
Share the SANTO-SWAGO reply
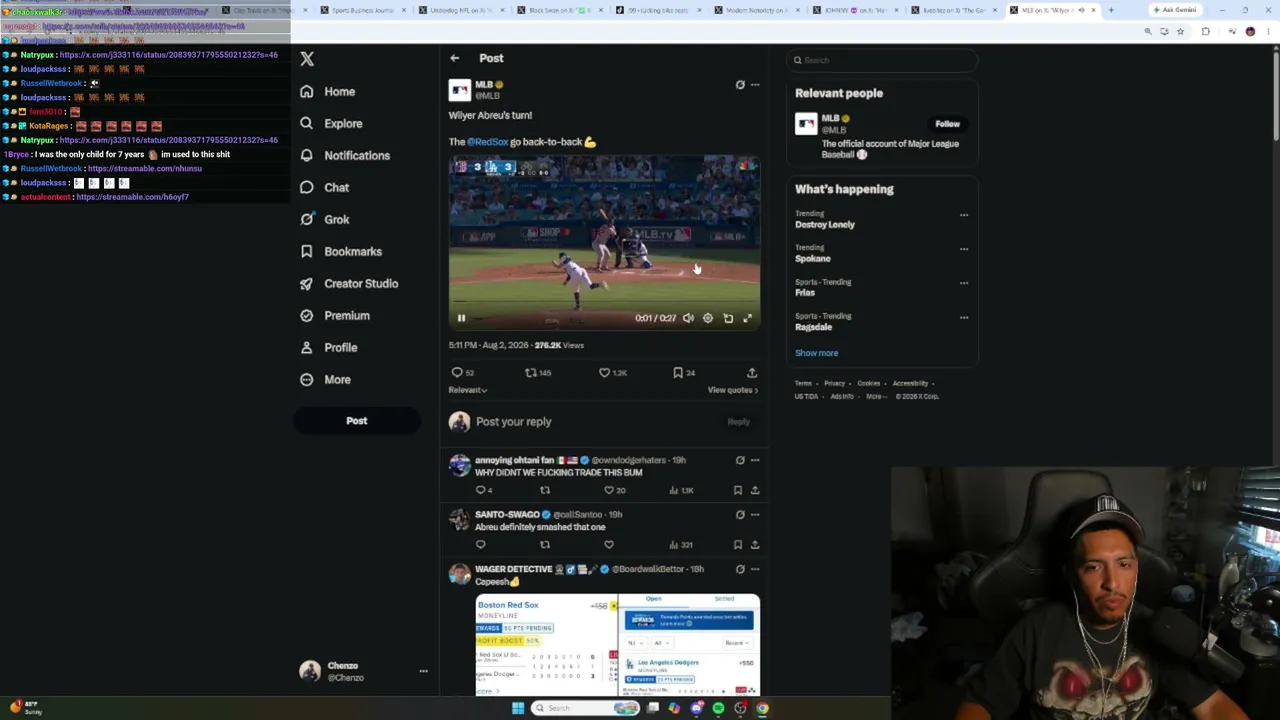755,545
